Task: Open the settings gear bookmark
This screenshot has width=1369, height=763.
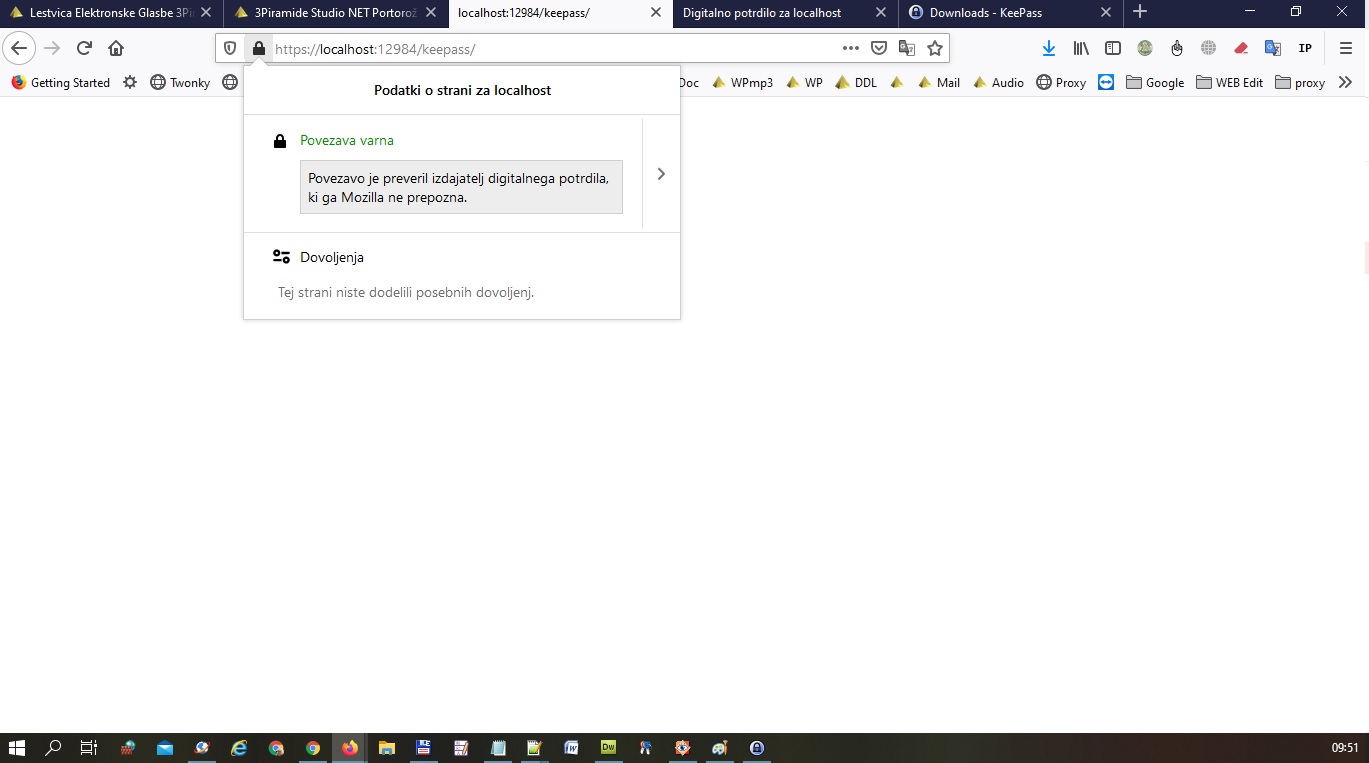Action: tap(130, 83)
